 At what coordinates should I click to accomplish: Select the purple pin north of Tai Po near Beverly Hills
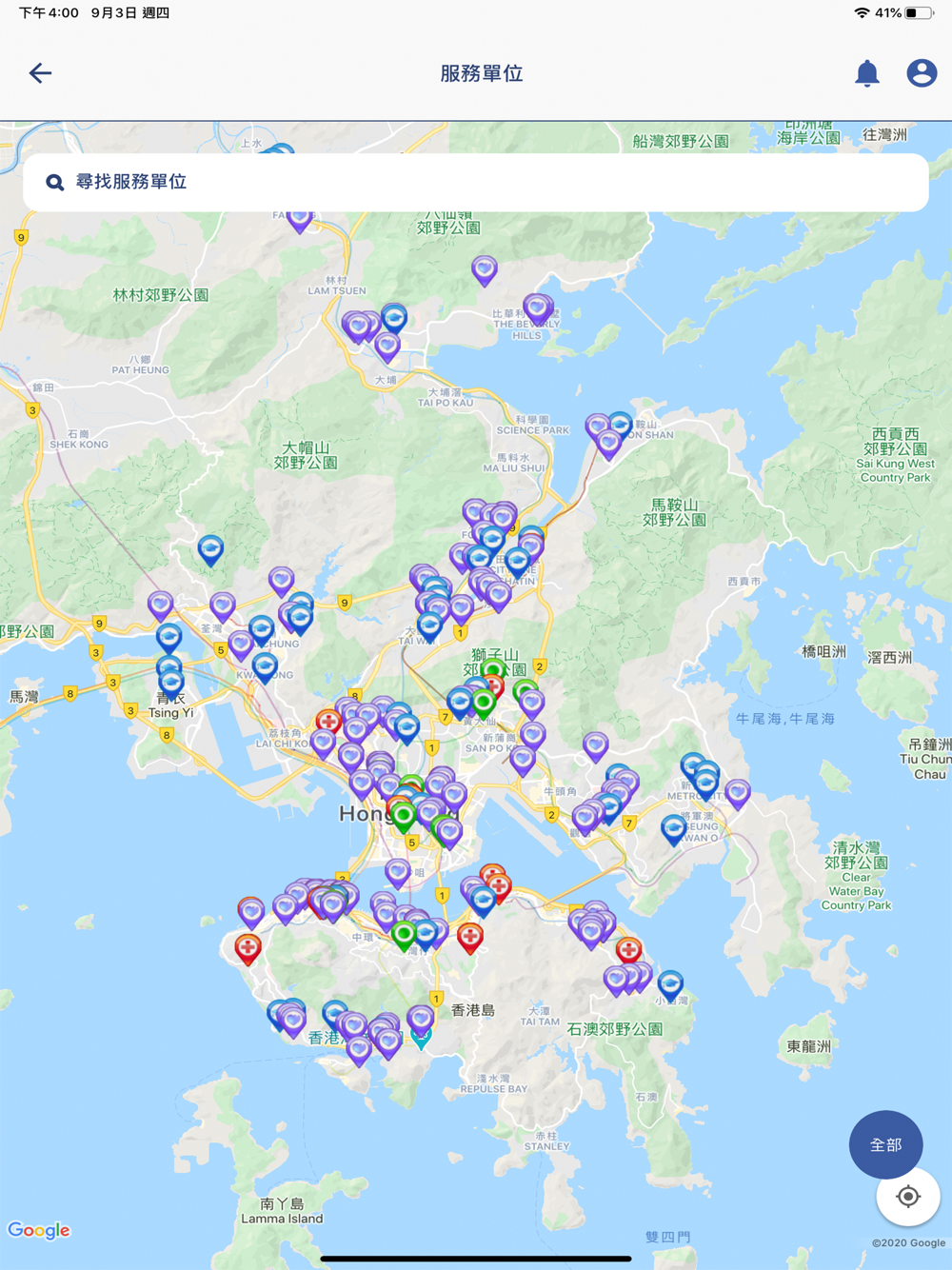click(537, 308)
